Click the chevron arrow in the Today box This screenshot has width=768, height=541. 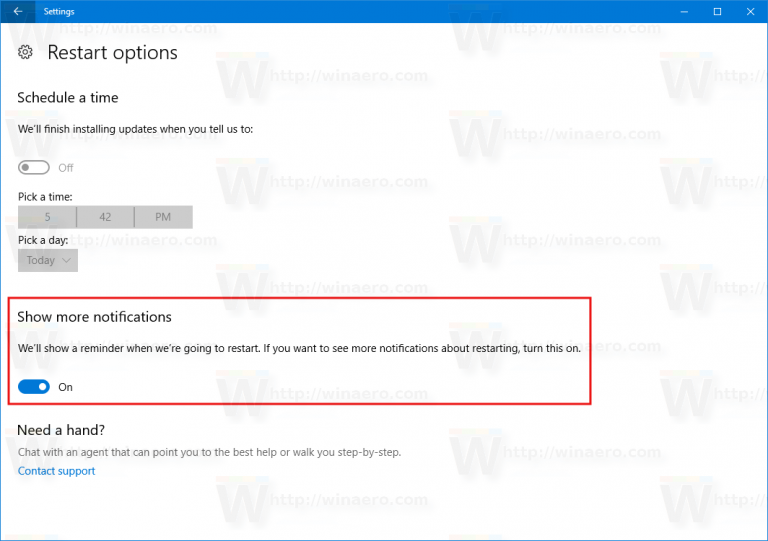click(67, 260)
